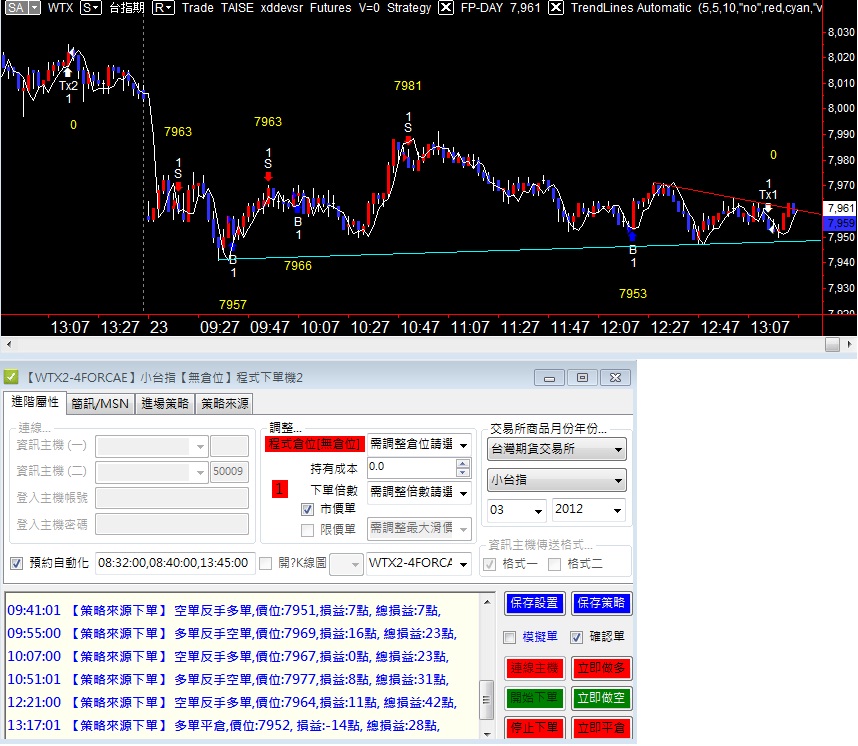Click the red 程式倉位[無倉位] button
This screenshot has height=746, width=858.
point(314,444)
